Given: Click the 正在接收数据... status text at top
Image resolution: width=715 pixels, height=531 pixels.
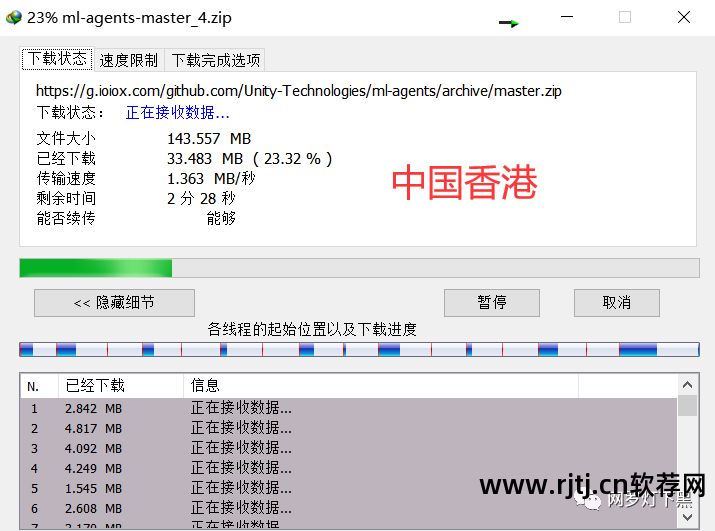Looking at the screenshot, I should click(x=177, y=112).
